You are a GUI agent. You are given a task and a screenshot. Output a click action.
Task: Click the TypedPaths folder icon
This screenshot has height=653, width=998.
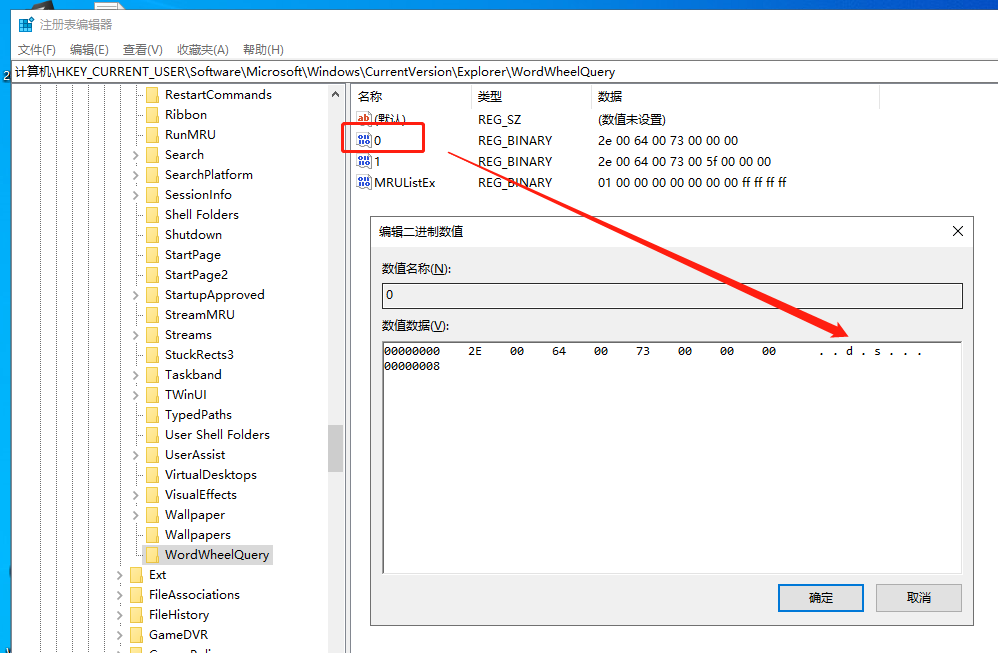pos(152,414)
